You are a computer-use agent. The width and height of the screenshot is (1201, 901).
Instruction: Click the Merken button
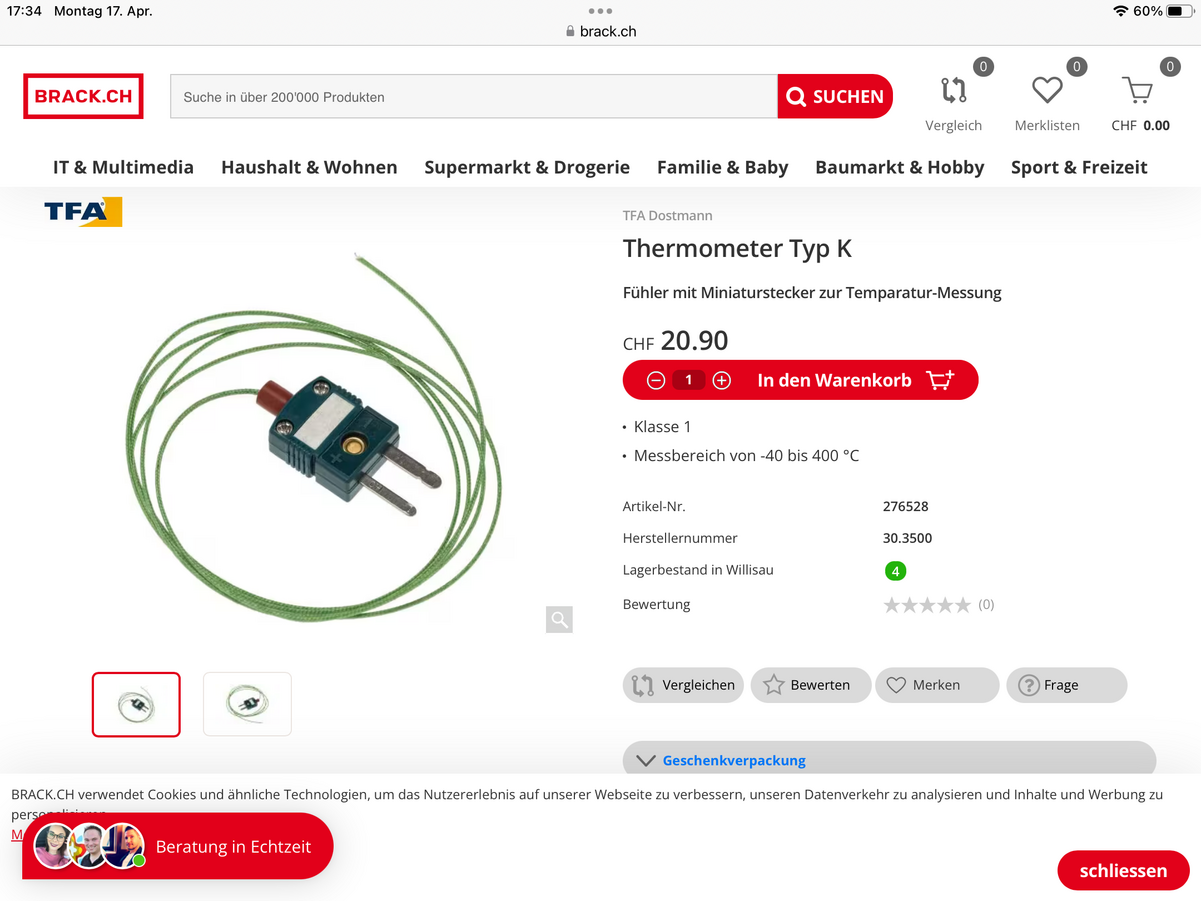pos(937,685)
